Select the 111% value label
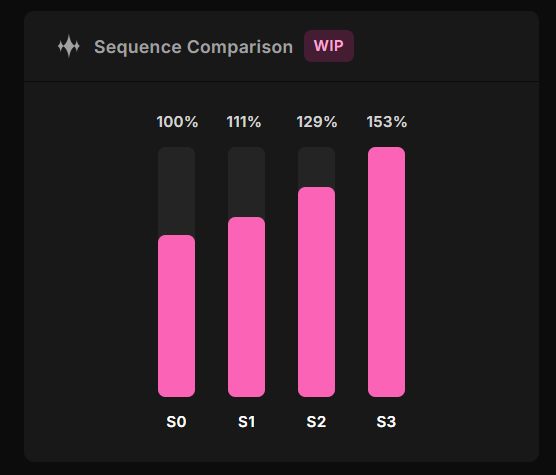The width and height of the screenshot is (556, 475). click(244, 122)
